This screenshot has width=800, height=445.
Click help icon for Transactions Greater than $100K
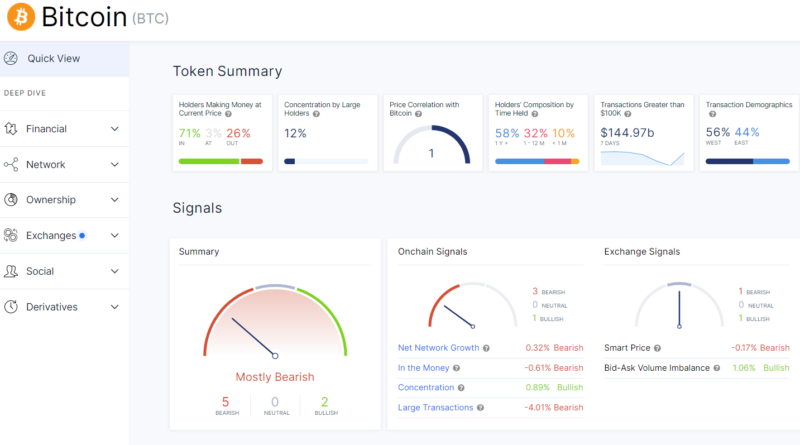tap(628, 114)
